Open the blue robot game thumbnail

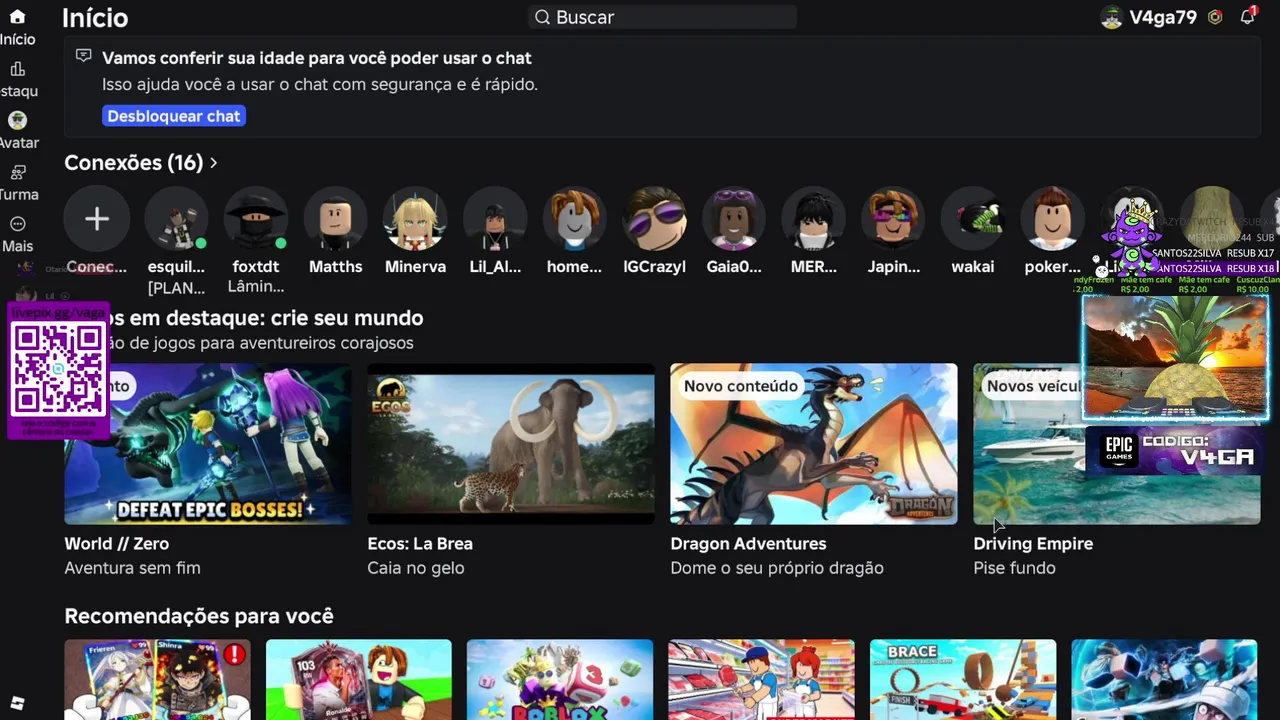point(1164,680)
